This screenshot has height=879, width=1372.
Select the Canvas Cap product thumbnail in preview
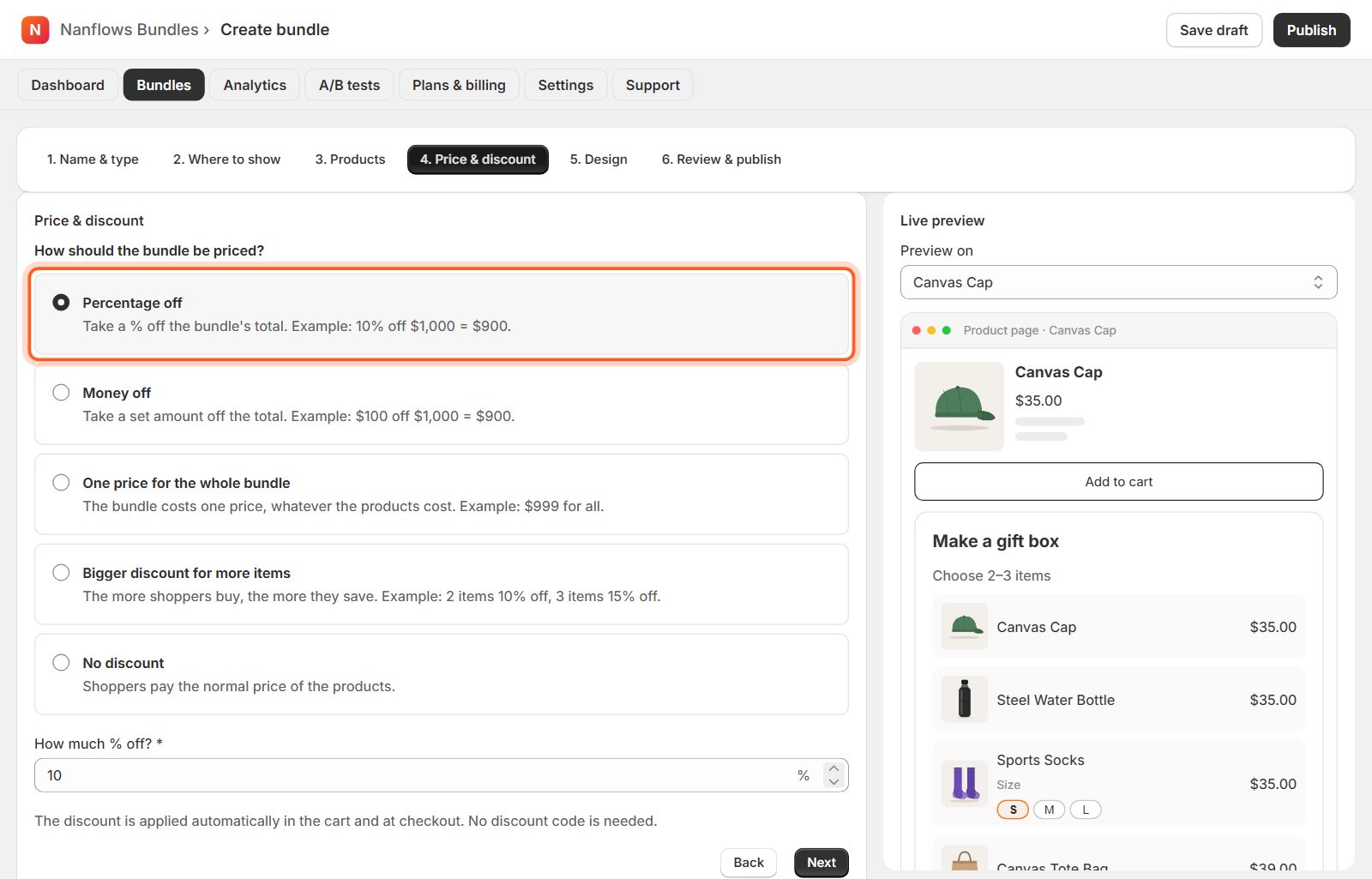point(959,406)
